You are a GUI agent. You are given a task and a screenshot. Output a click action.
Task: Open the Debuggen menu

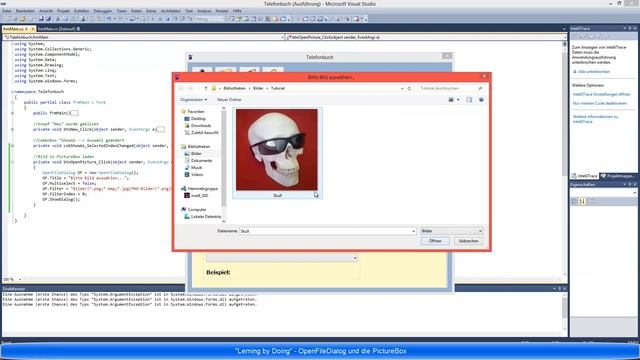coord(102,11)
